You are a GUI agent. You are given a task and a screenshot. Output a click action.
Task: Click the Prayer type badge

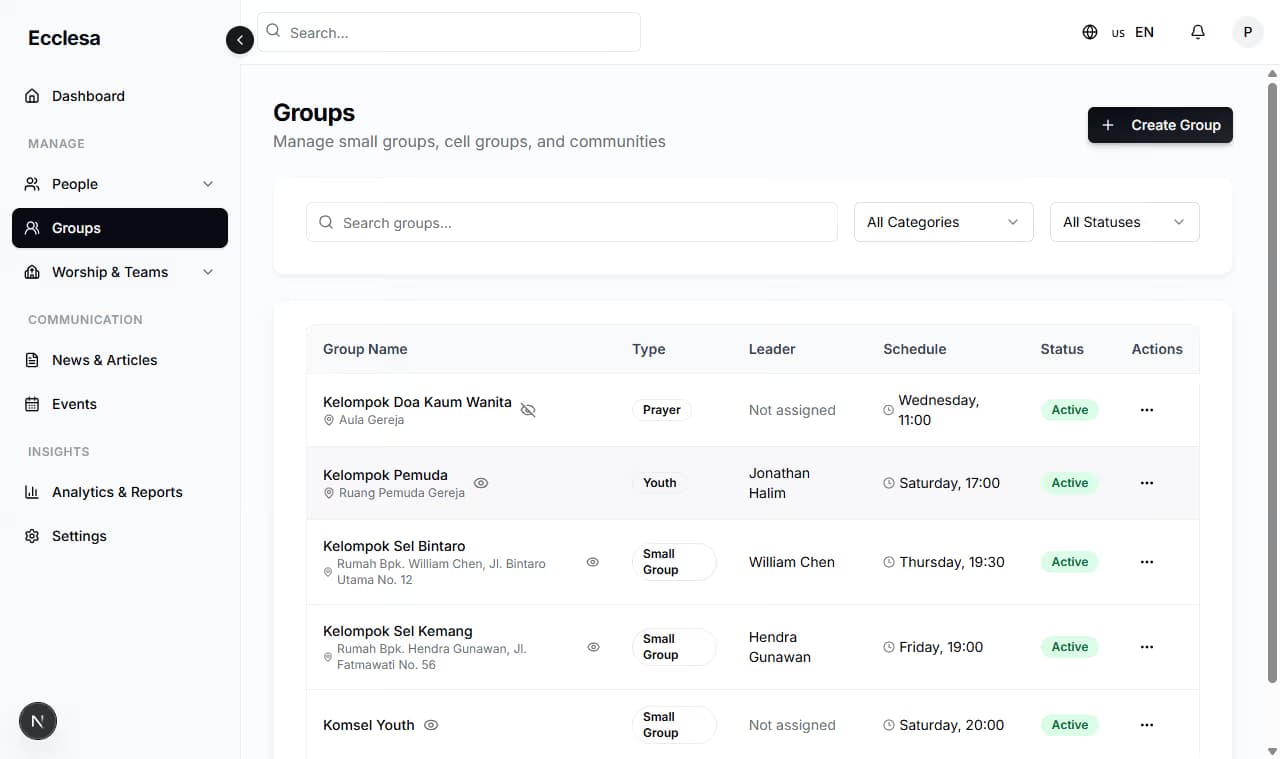pyautogui.click(x=661, y=410)
